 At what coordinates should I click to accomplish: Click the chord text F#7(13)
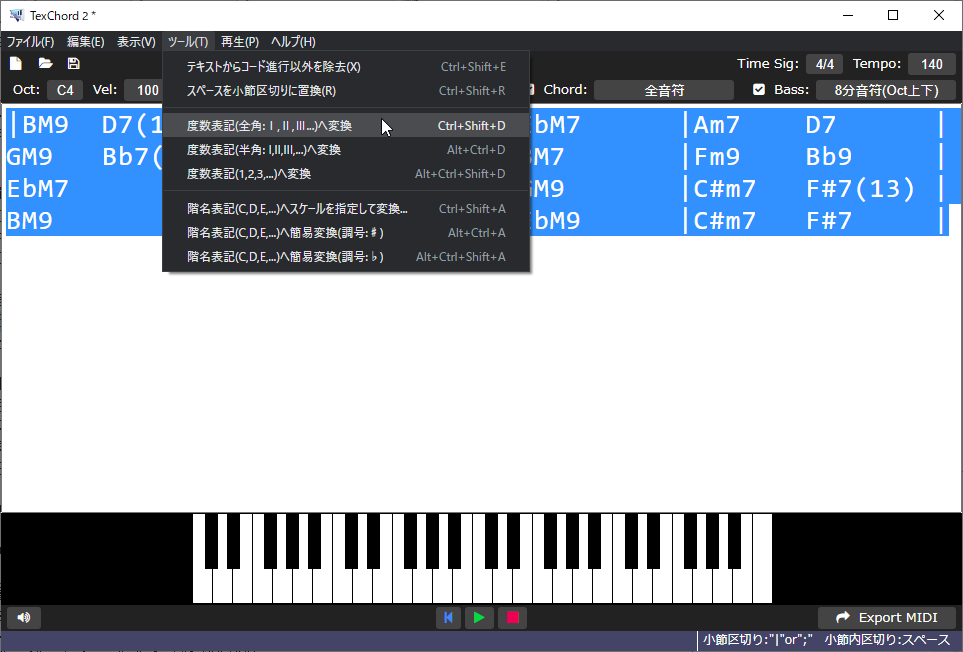tap(860, 189)
